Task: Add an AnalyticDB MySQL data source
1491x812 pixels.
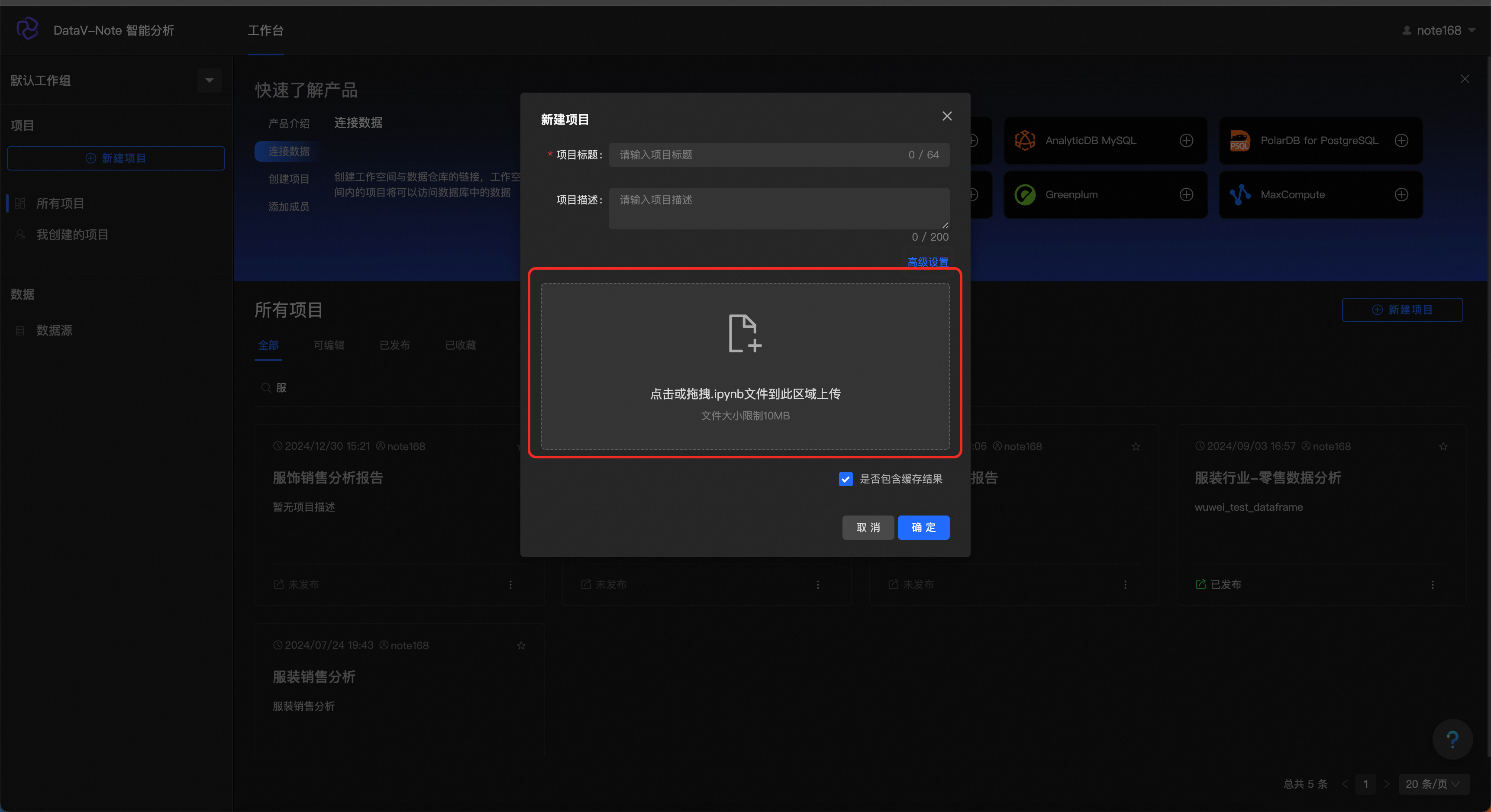Action: click(x=1187, y=140)
